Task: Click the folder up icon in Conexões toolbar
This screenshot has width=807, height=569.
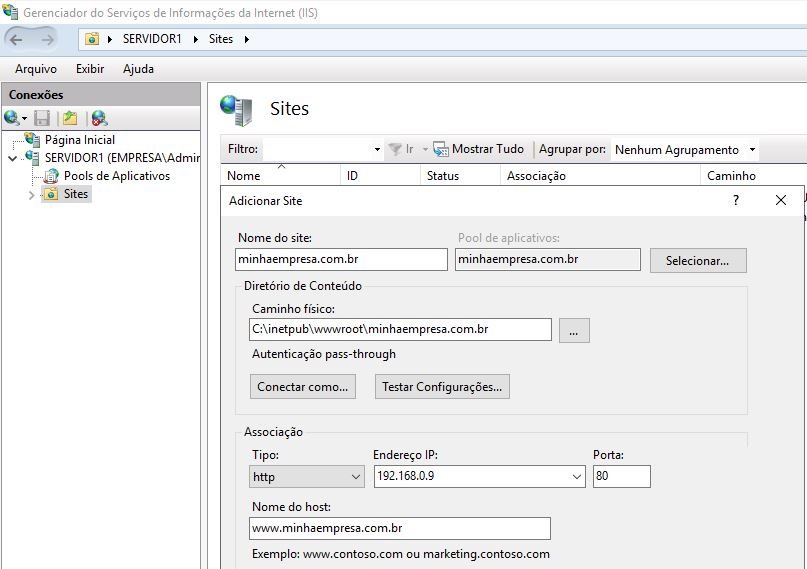Action: click(70, 118)
